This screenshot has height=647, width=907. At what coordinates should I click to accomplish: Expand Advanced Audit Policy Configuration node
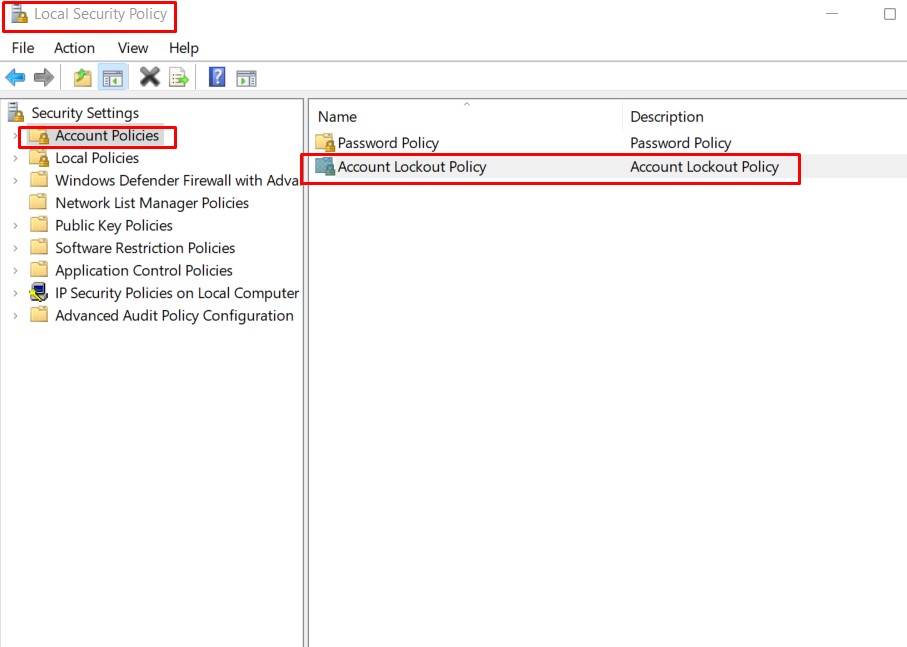pyautogui.click(x=16, y=316)
